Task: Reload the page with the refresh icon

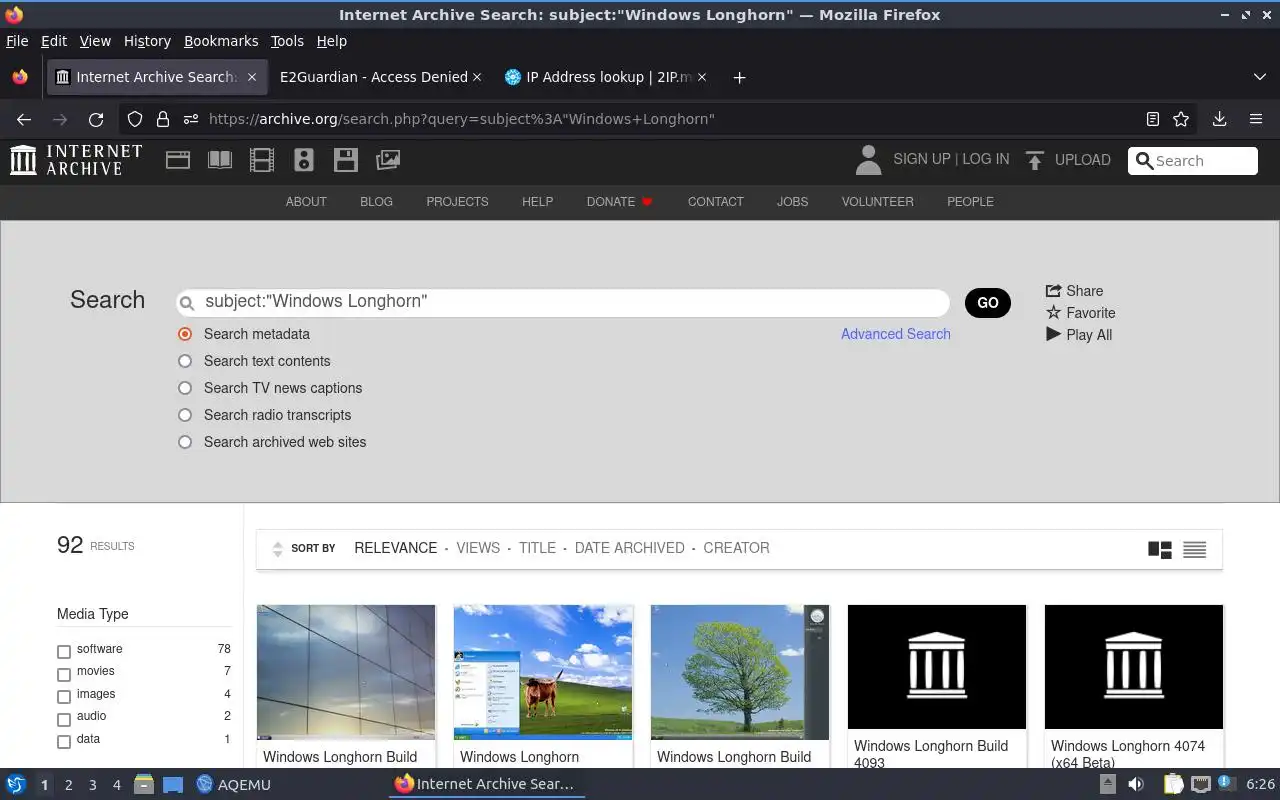Action: [96, 119]
